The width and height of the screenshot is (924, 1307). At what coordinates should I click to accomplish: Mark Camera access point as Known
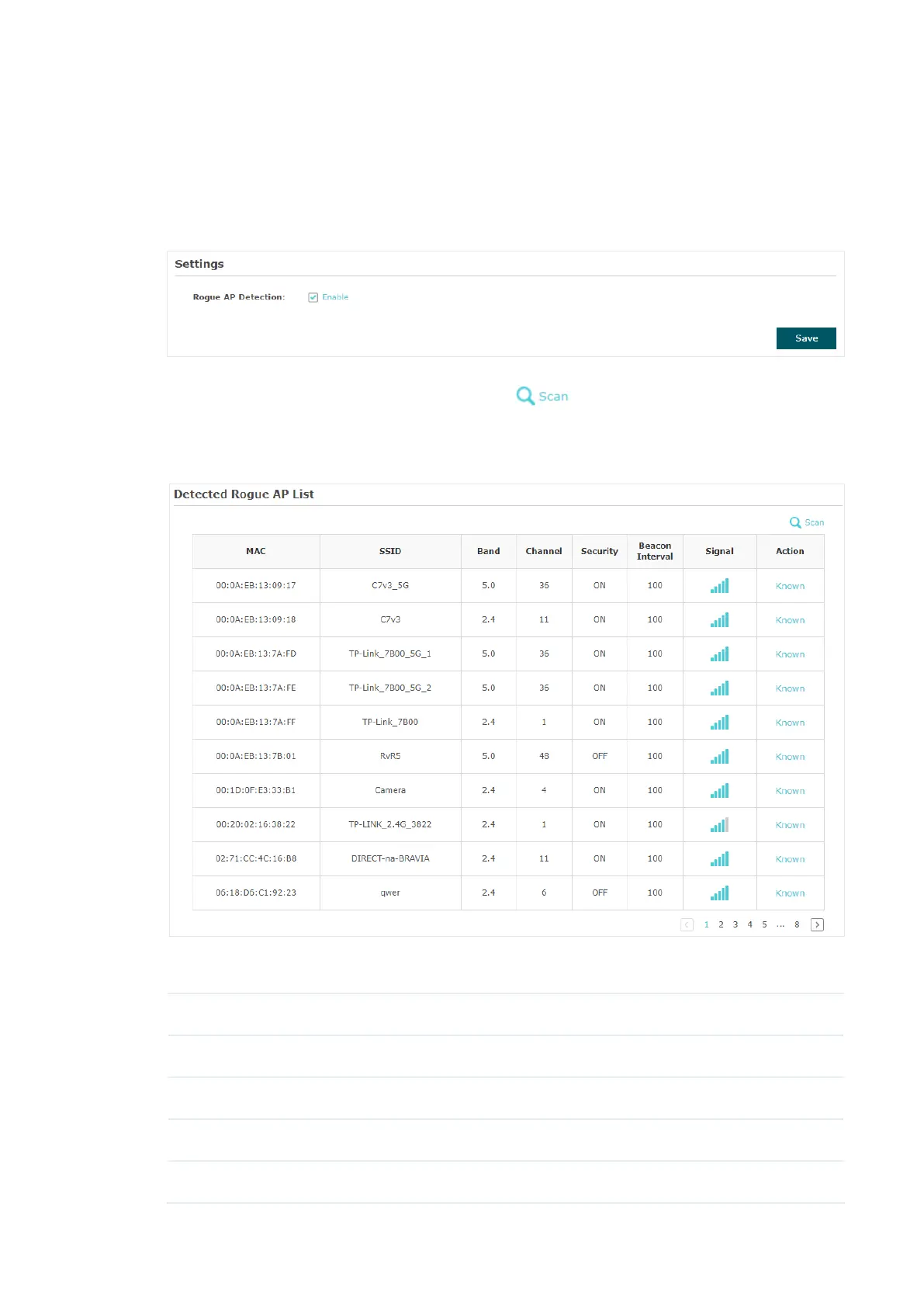click(x=790, y=791)
